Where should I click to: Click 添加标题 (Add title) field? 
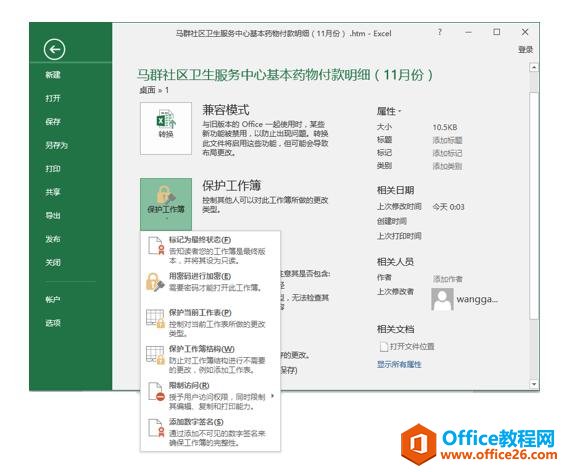click(x=447, y=140)
